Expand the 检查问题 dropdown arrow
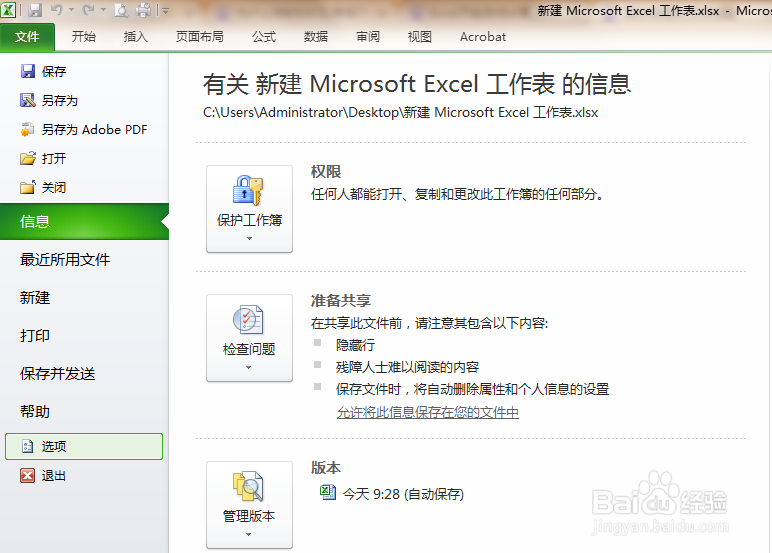Viewport: 772px width, 553px height. (249, 368)
